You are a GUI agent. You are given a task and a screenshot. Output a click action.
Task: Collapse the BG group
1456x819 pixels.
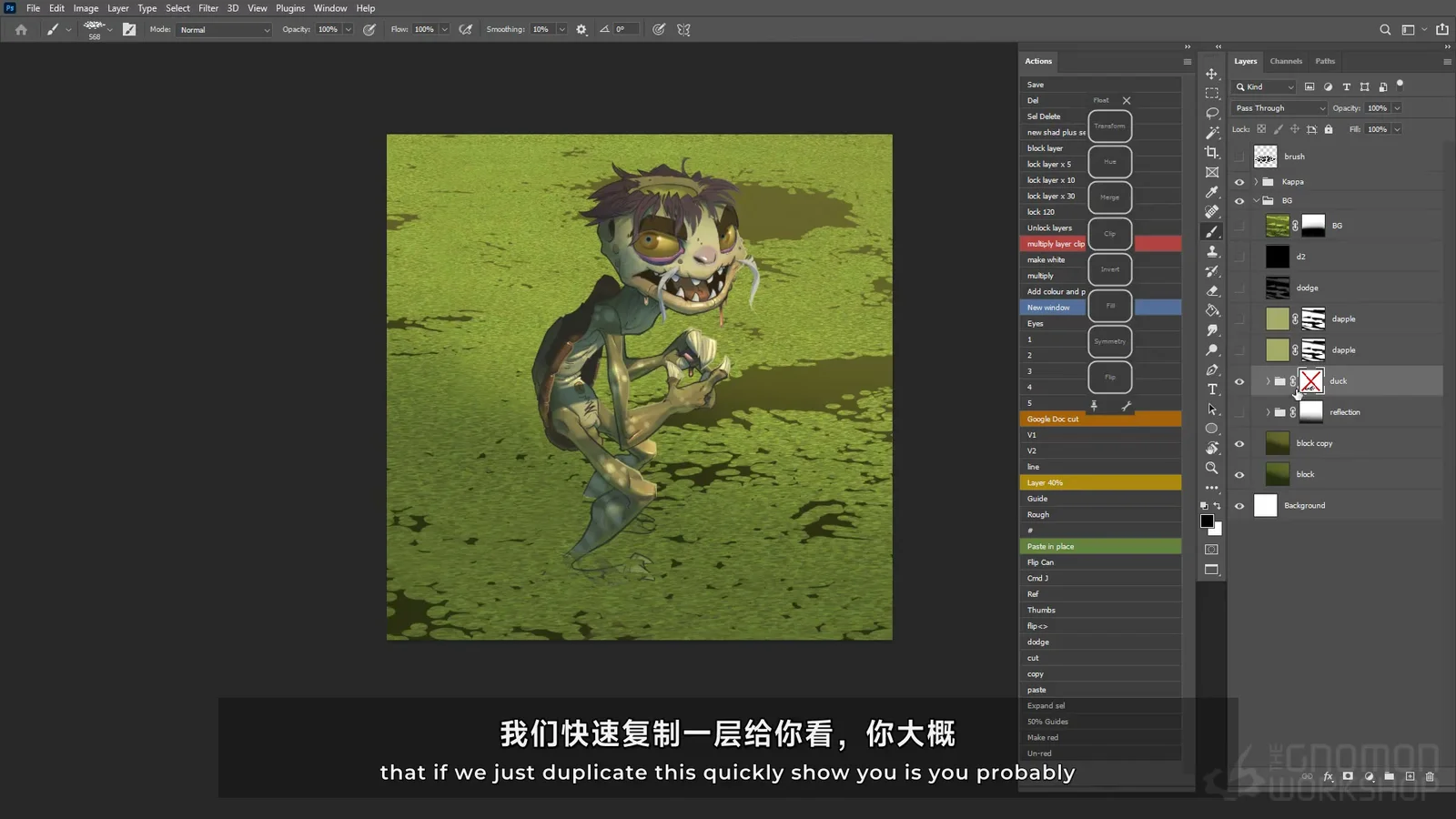(1257, 201)
